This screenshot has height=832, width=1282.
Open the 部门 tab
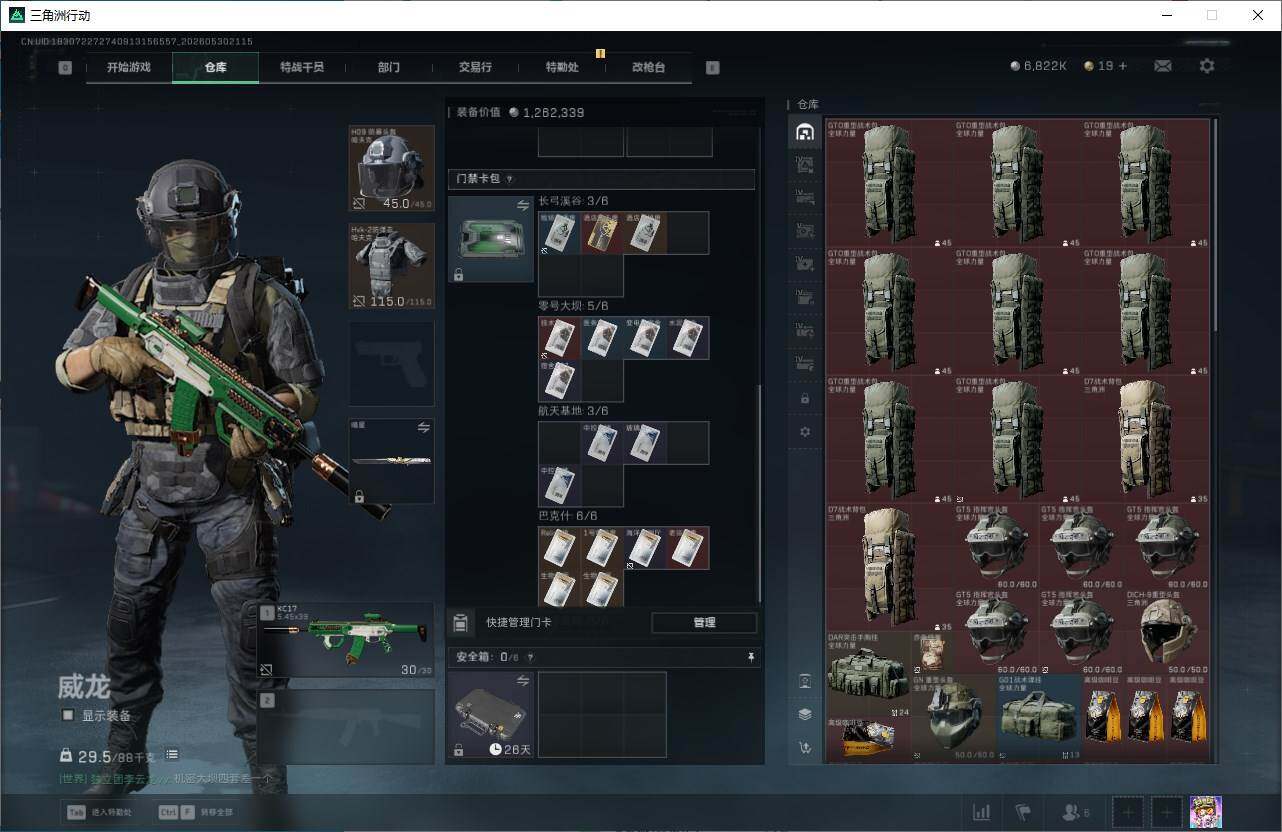(389, 67)
